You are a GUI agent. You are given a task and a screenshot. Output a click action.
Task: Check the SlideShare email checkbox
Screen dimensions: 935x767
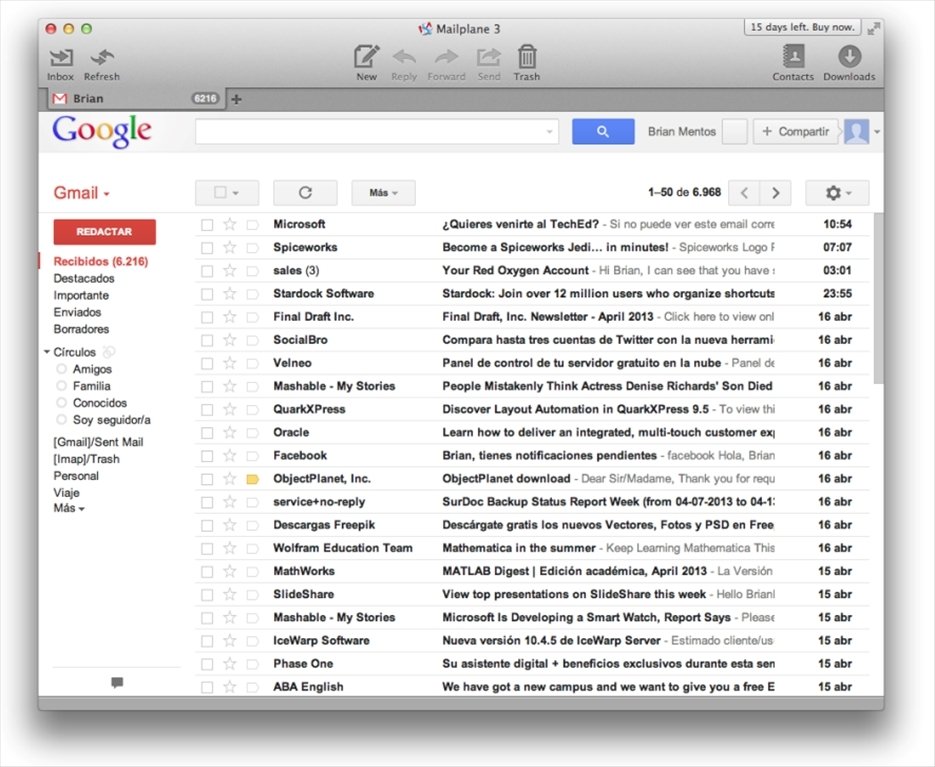[207, 595]
